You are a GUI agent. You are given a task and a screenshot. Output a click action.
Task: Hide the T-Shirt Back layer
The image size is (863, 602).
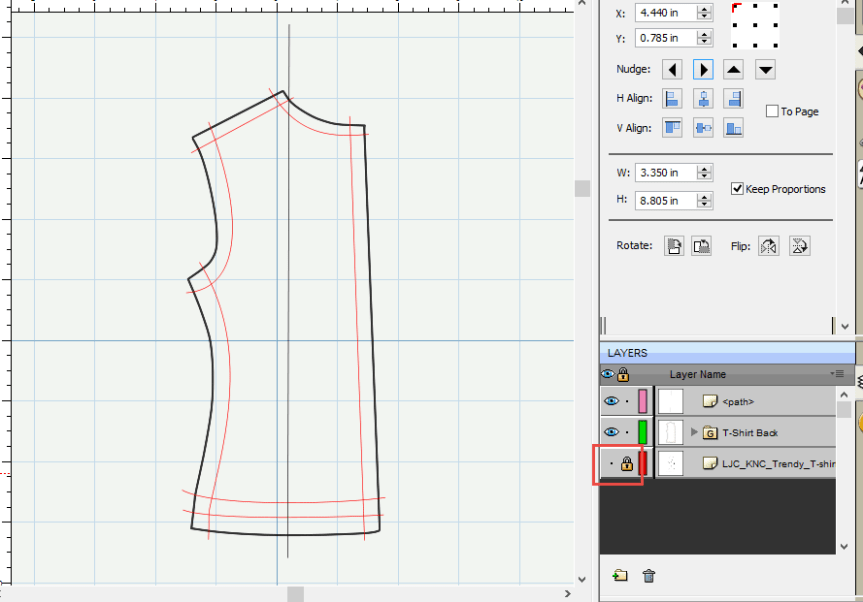[610, 432]
